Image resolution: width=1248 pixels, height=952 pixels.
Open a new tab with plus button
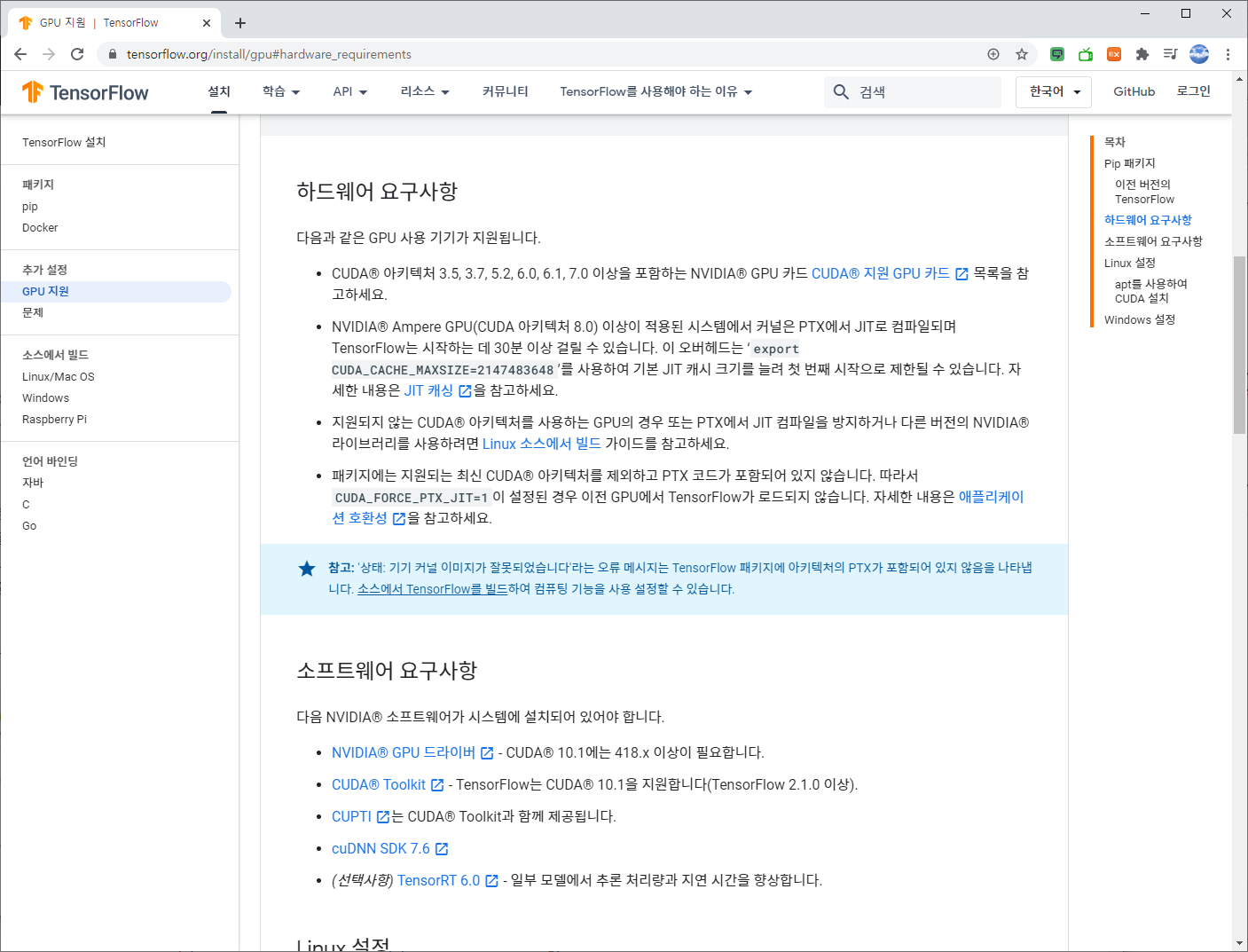click(240, 23)
